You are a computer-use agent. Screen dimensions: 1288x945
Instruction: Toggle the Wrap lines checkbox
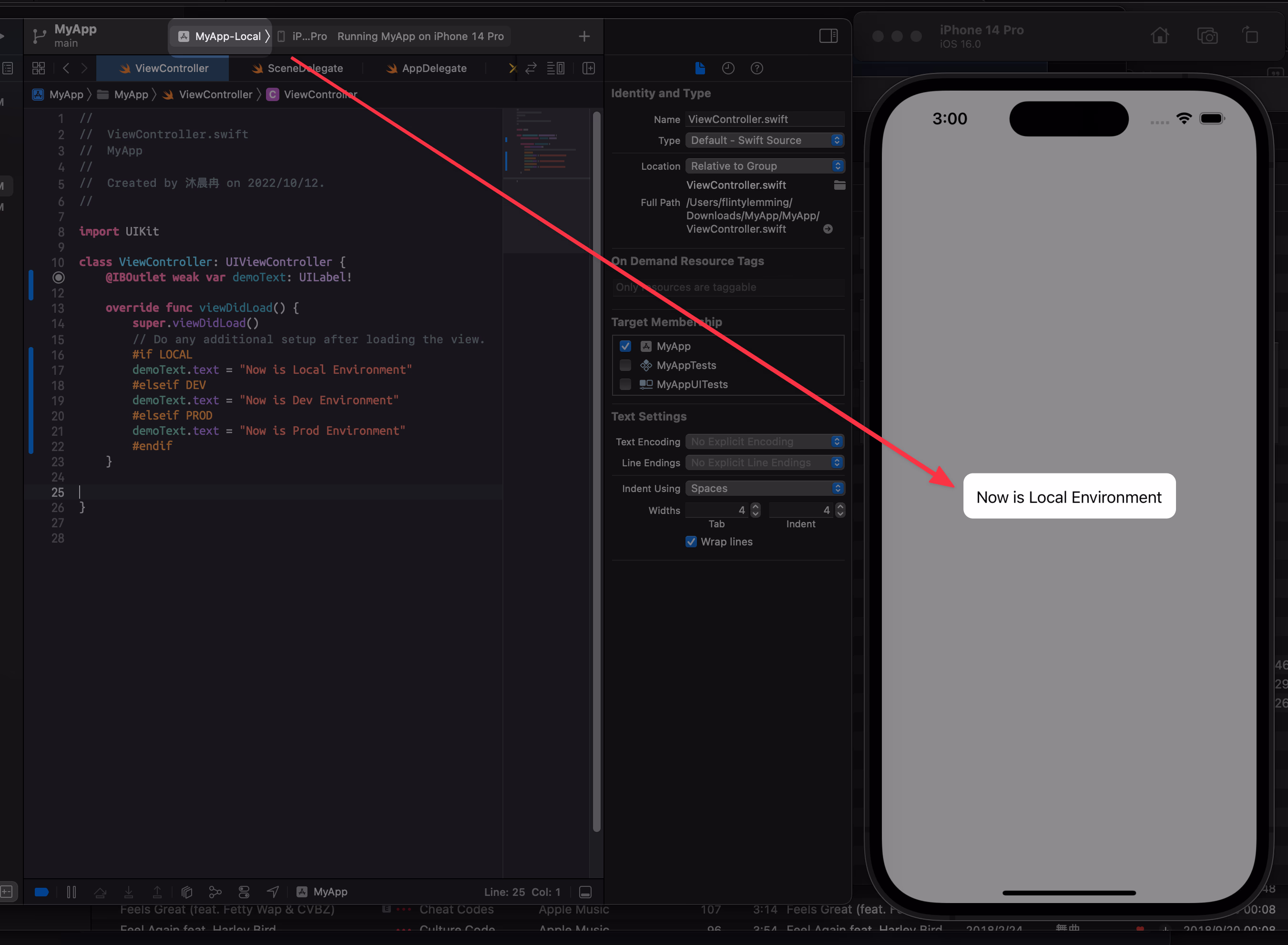coord(691,542)
